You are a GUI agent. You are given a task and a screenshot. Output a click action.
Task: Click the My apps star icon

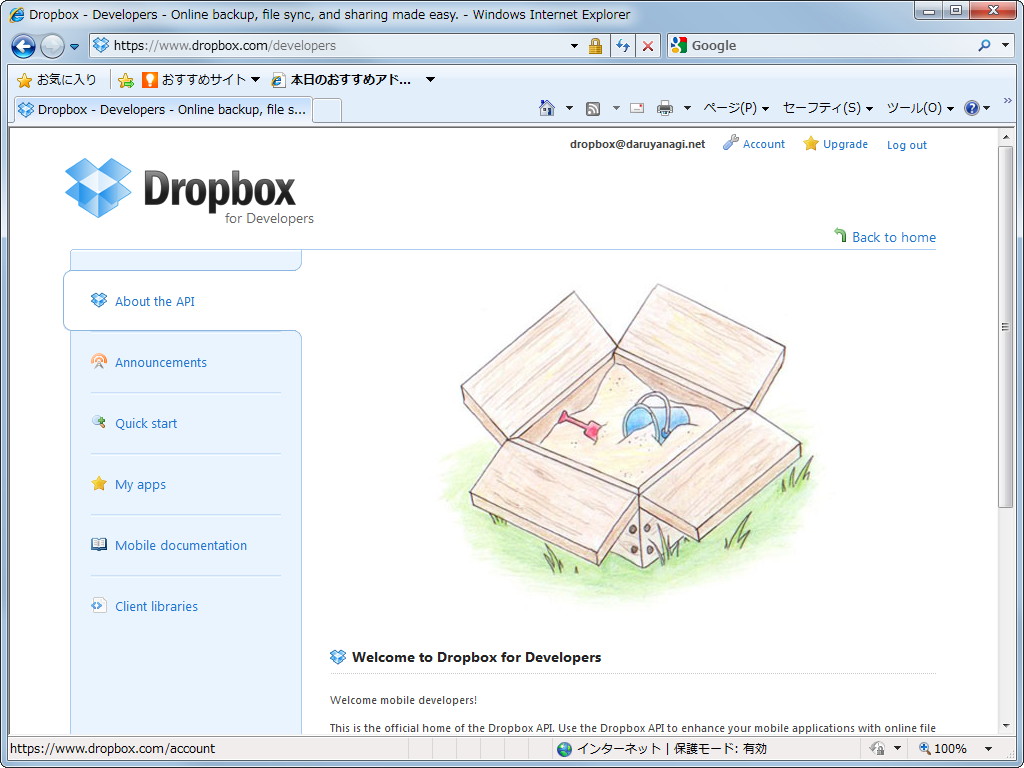click(99, 483)
